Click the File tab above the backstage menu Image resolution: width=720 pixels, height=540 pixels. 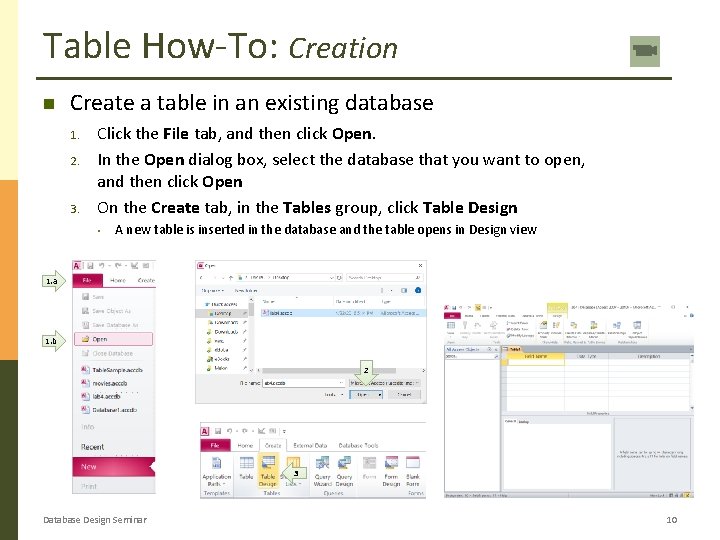[x=87, y=280]
